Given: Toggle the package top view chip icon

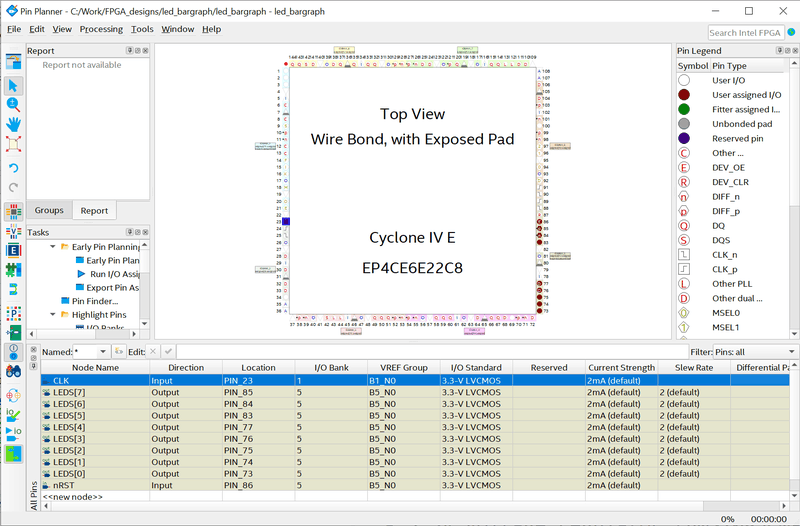Looking at the screenshot, I should (13, 211).
